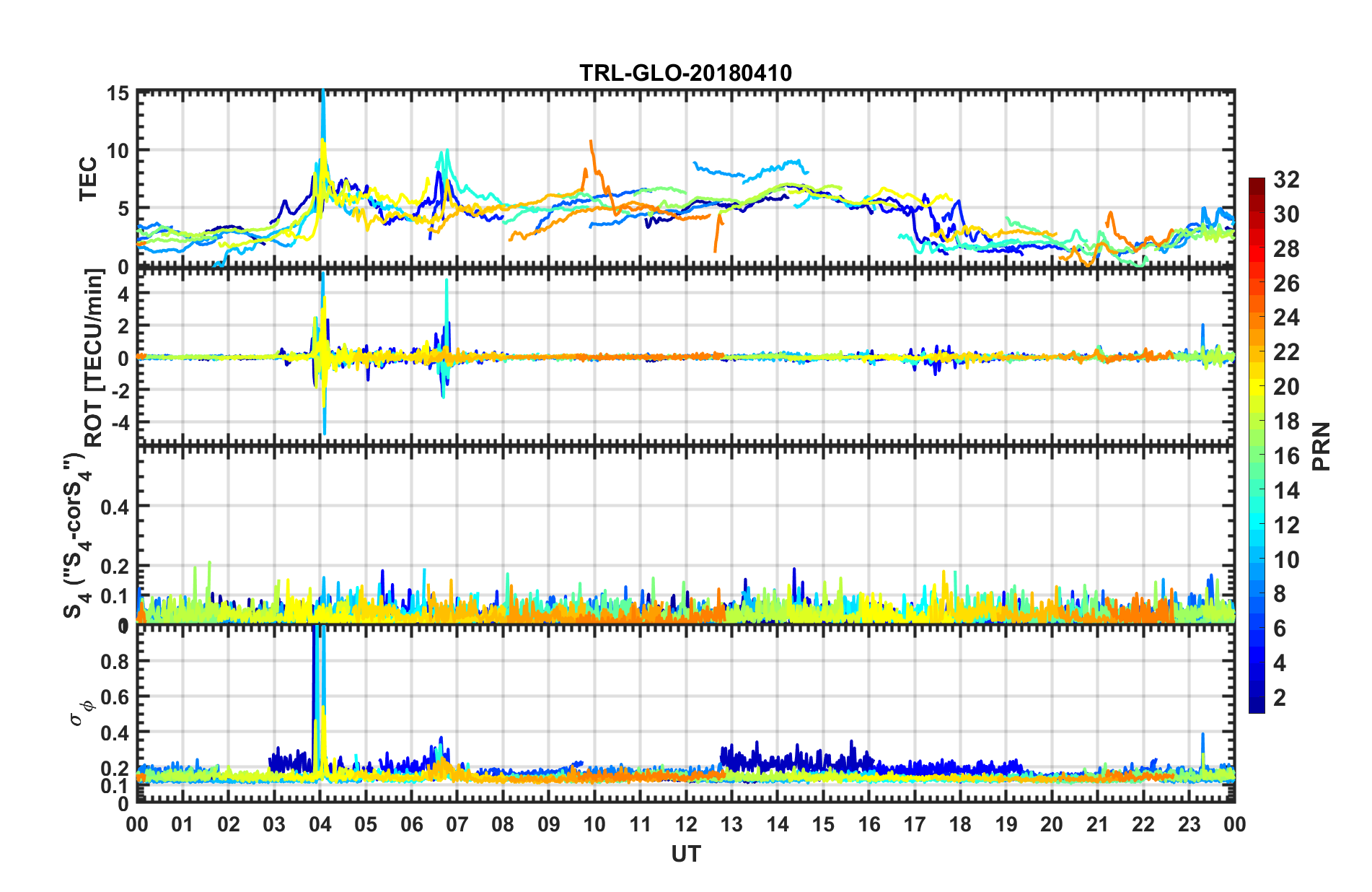Click the ROT [TECU/min] axis label
This screenshot has height=892, width=1372.
coord(94,358)
